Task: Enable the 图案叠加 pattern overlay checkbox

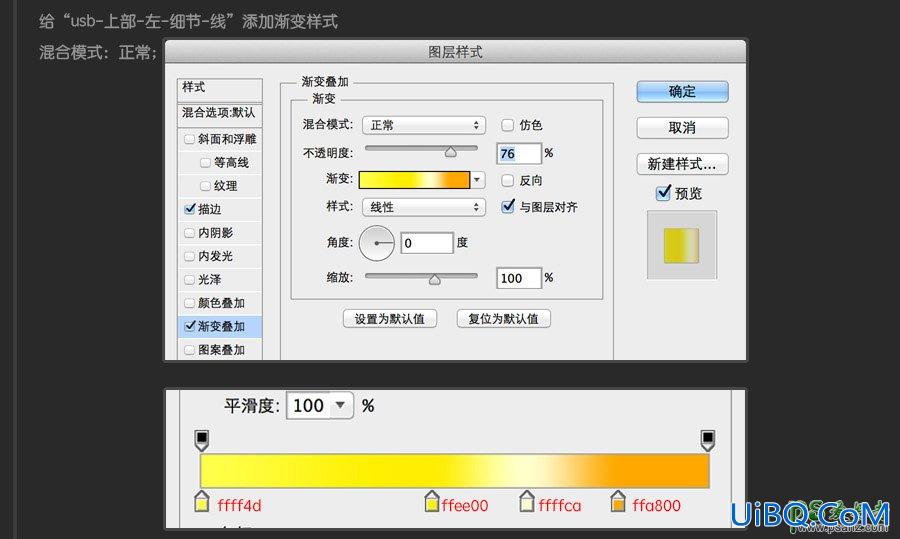Action: [189, 350]
